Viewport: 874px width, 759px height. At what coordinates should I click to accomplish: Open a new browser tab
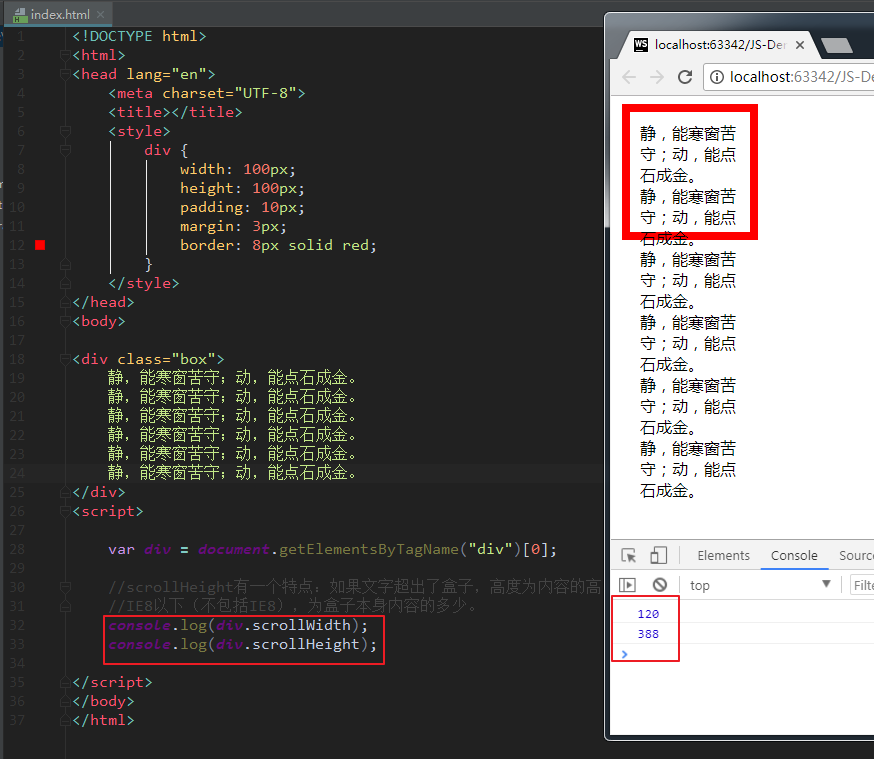point(836,44)
